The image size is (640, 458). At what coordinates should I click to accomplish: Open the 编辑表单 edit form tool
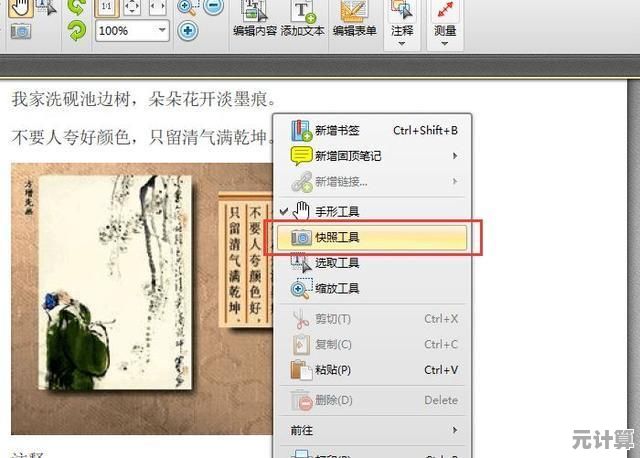pyautogui.click(x=352, y=20)
